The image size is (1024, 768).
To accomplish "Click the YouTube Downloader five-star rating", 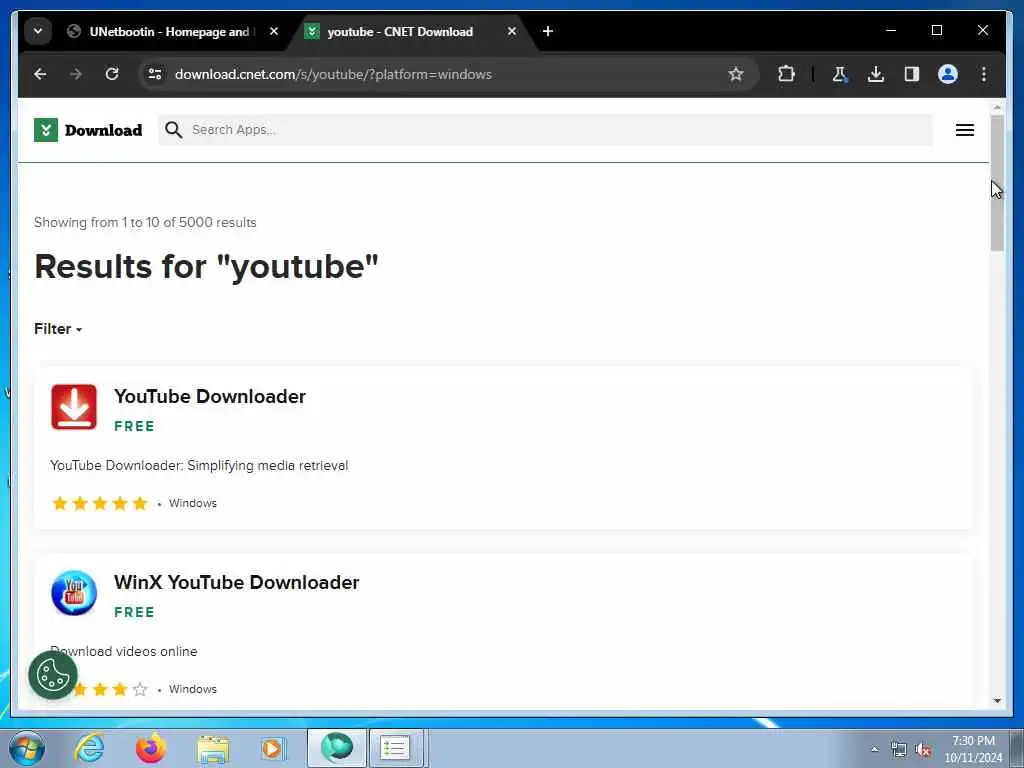I will (100, 503).
